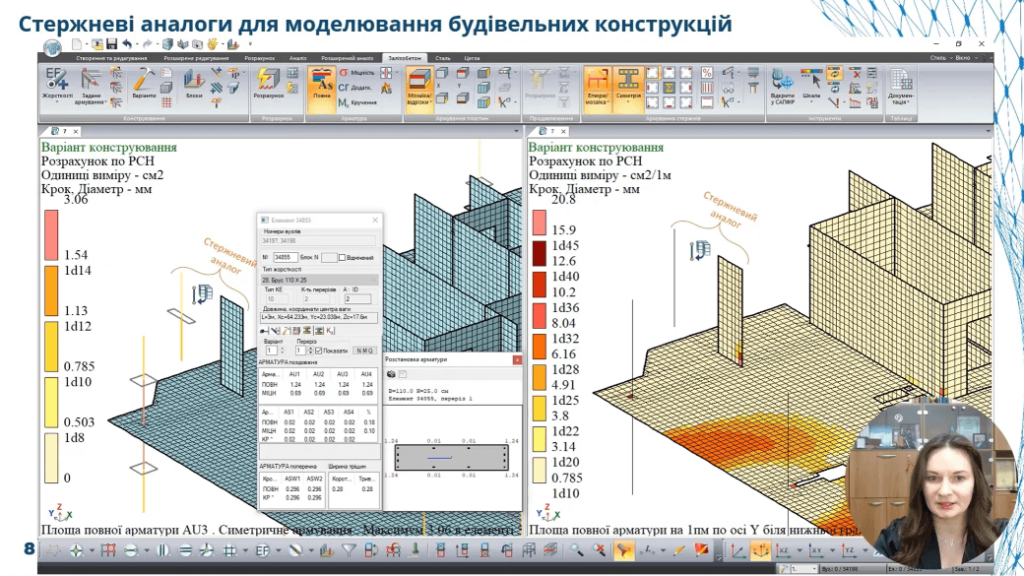Open Створення та редагування tab
The width and height of the screenshot is (1024, 576).
coord(112,58)
